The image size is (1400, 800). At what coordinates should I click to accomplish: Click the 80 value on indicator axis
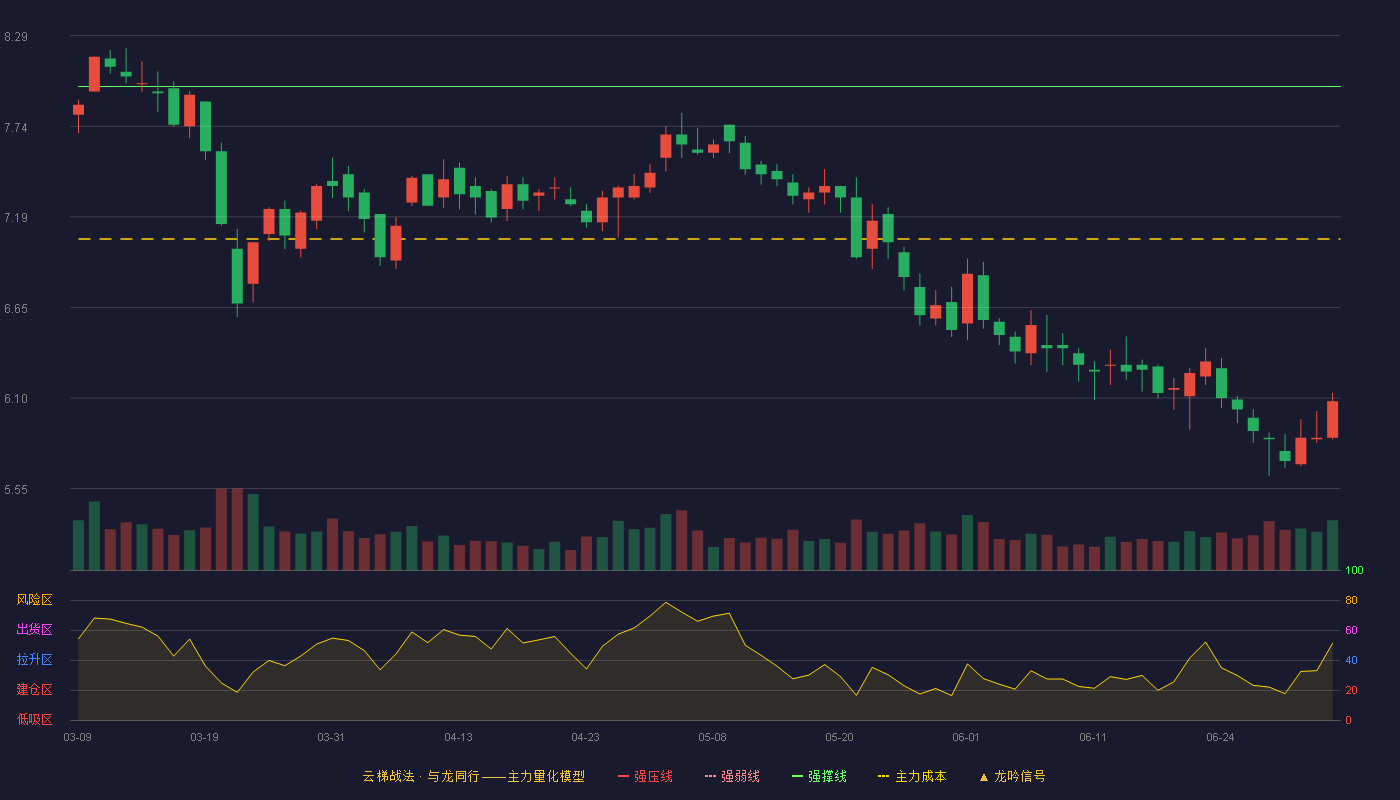1351,601
